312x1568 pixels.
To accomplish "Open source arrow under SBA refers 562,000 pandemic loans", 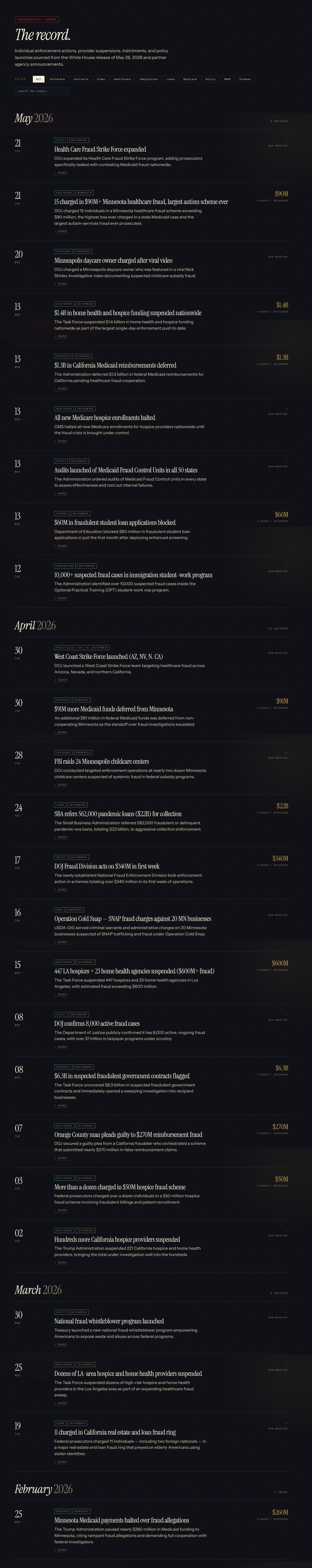I will tap(61, 837).
